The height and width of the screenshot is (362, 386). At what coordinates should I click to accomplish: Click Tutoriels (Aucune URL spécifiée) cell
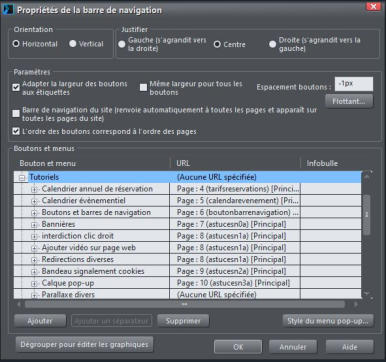[x=235, y=177]
